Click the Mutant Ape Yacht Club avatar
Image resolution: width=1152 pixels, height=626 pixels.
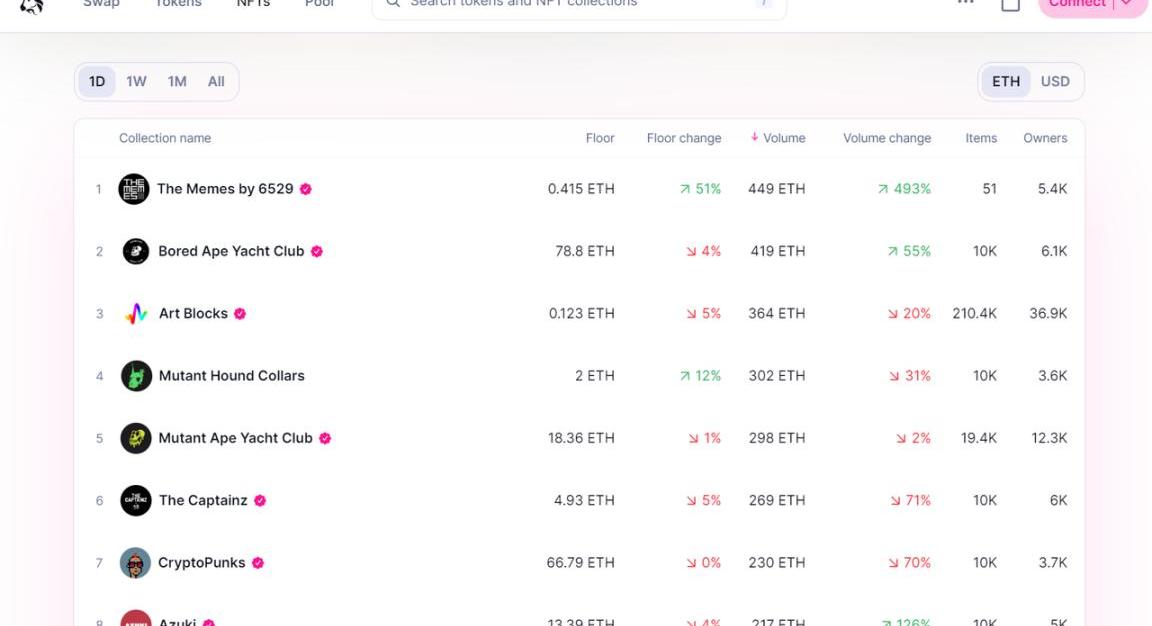point(136,439)
